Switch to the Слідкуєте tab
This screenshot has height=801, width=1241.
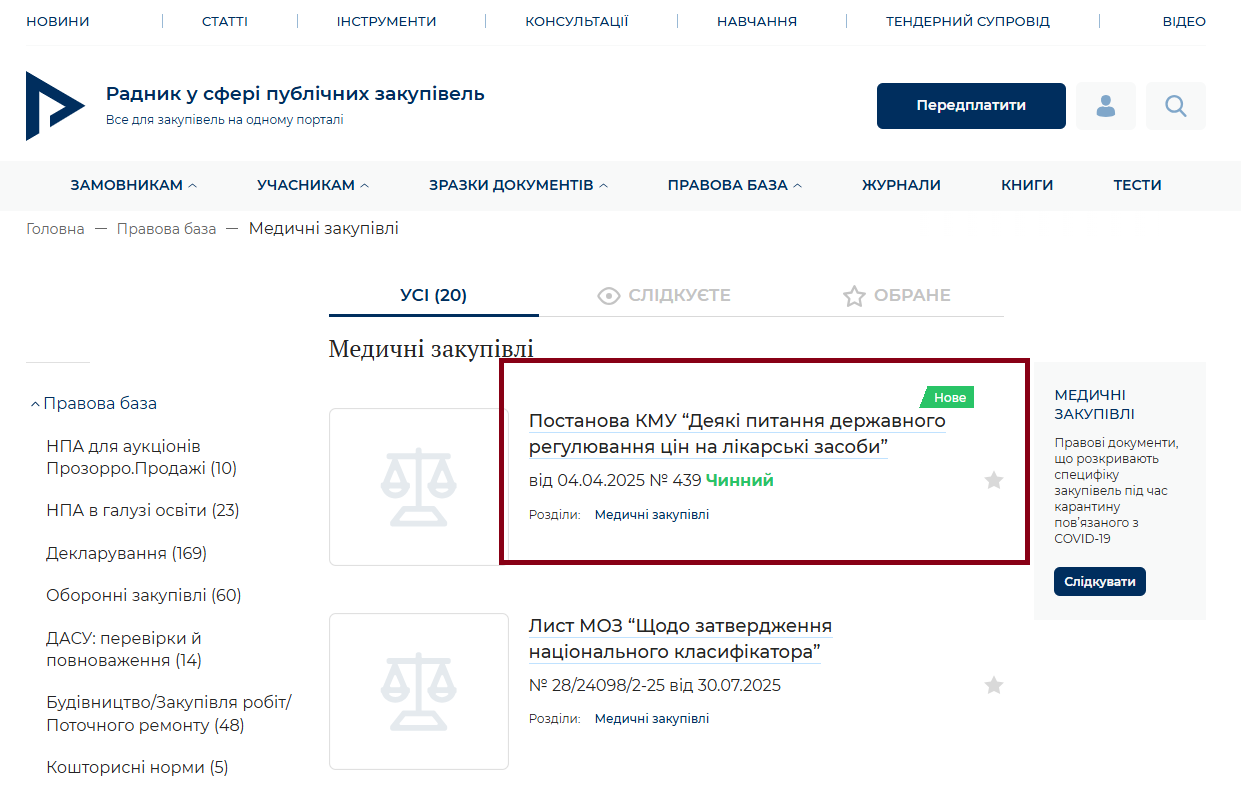(x=664, y=296)
